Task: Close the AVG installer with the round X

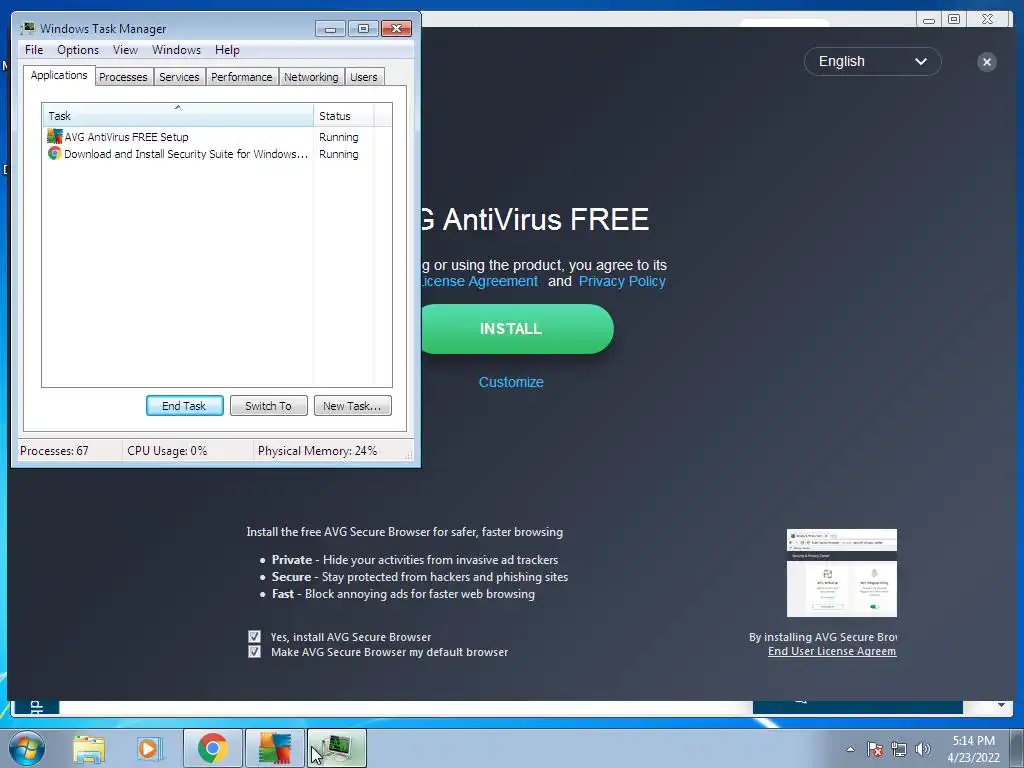Action: pyautogui.click(x=987, y=62)
